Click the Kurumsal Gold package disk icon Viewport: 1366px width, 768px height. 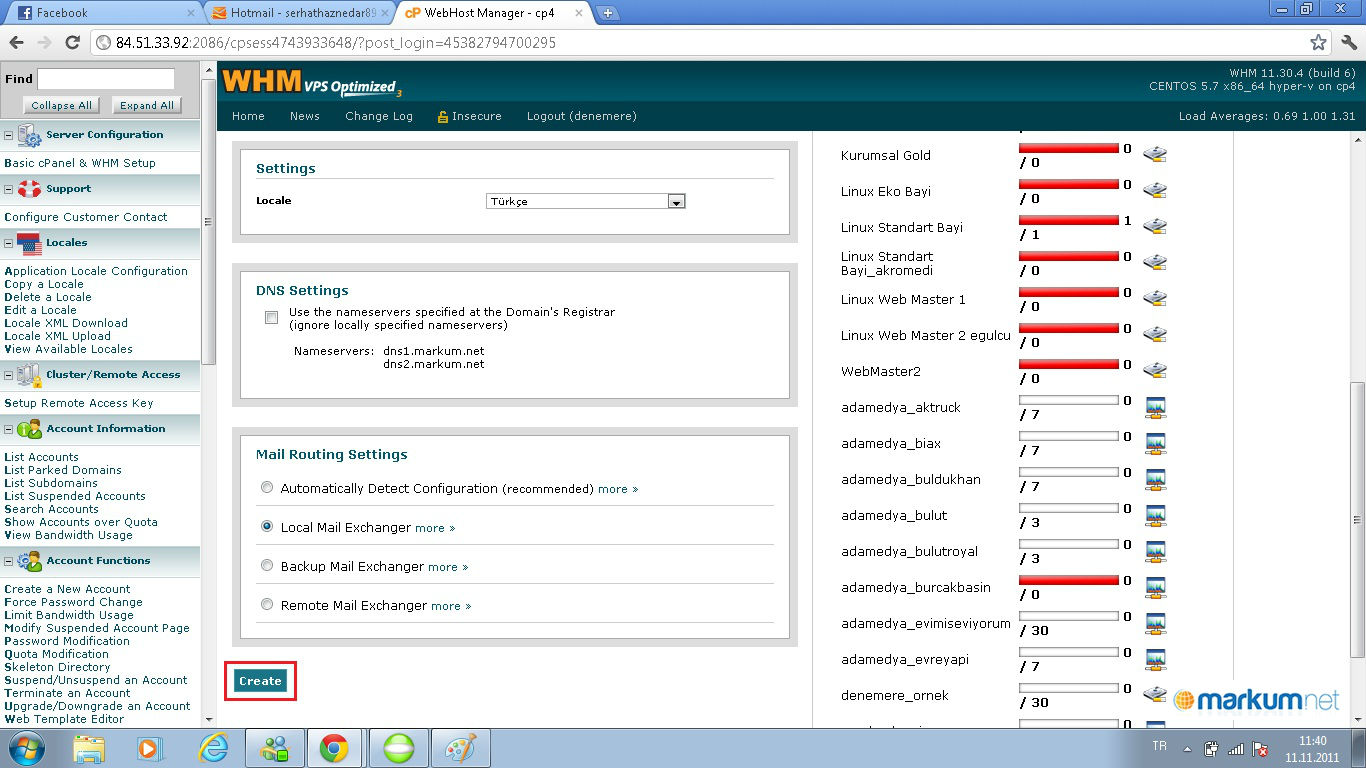(x=1155, y=154)
